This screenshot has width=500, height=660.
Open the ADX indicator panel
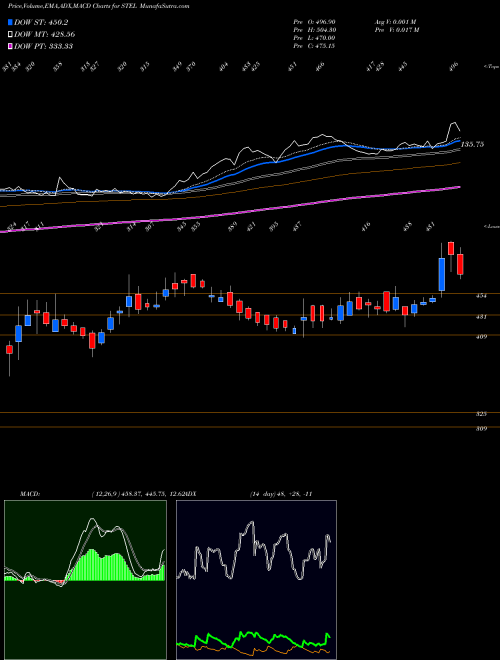(256, 580)
